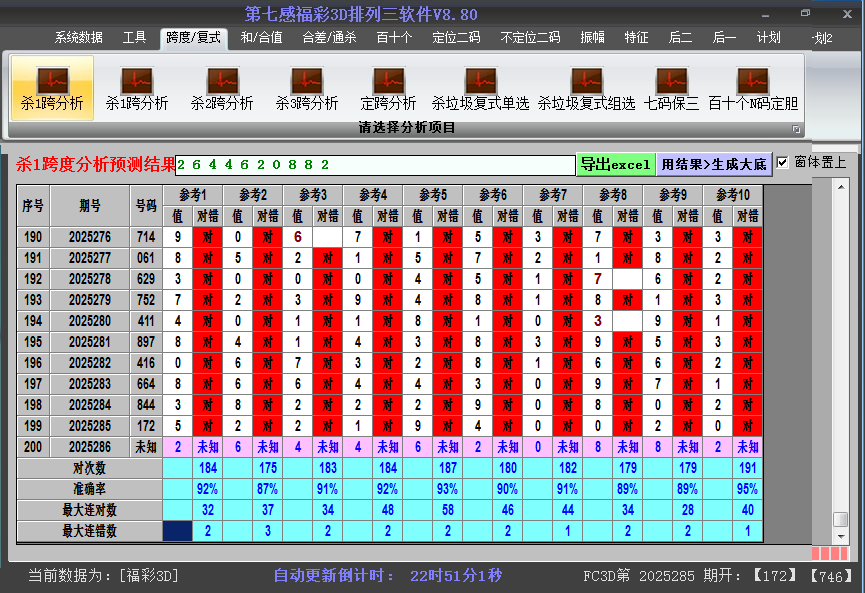Open the 和/合值 ribbon tab
This screenshot has height=593, width=865.
pyautogui.click(x=261, y=38)
